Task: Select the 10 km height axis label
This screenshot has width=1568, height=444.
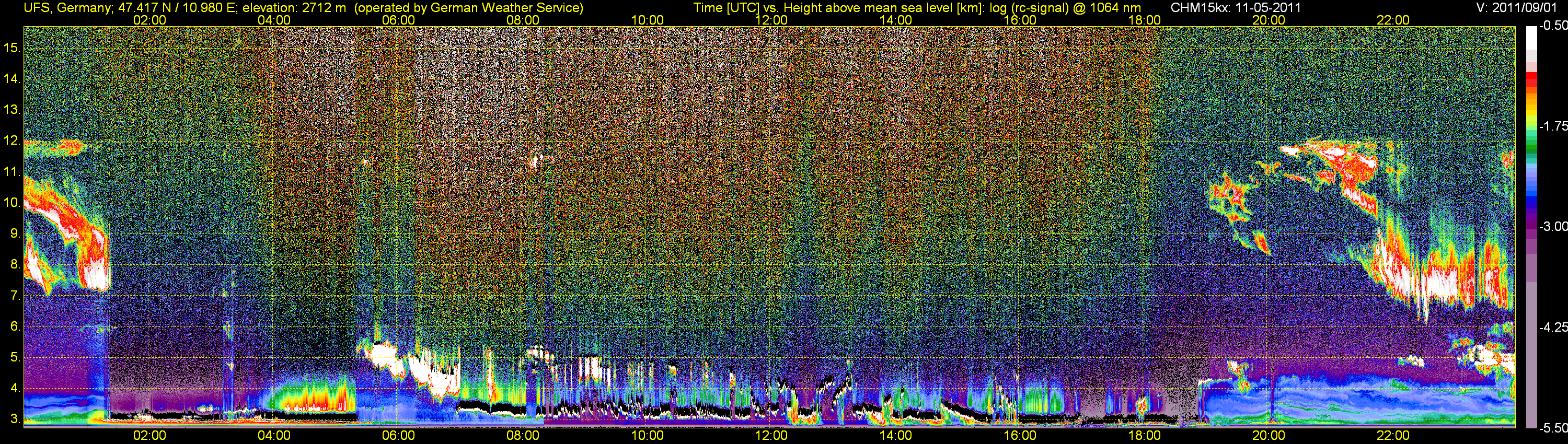Action: pos(11,203)
